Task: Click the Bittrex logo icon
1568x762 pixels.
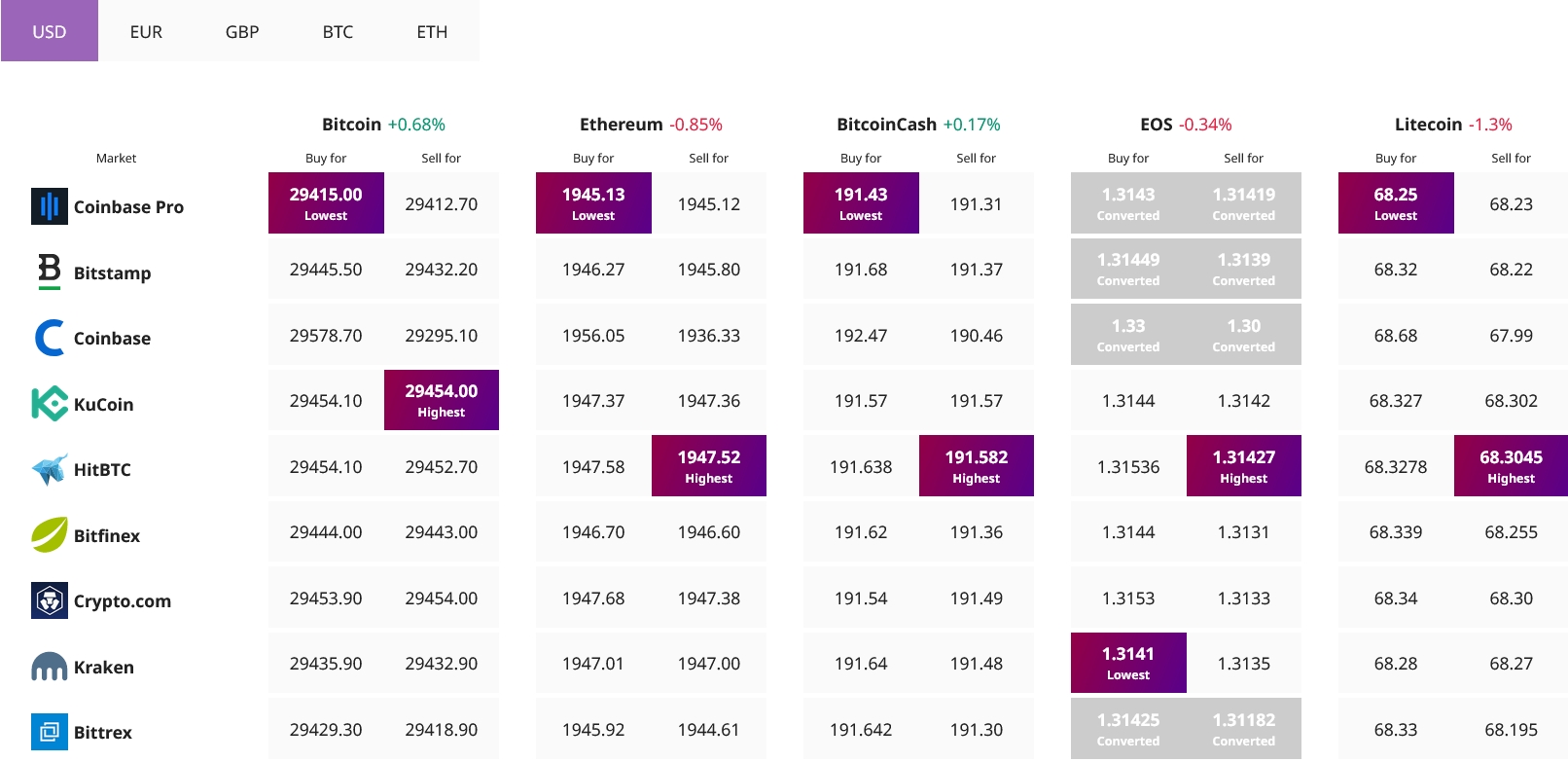Action: pos(50,732)
